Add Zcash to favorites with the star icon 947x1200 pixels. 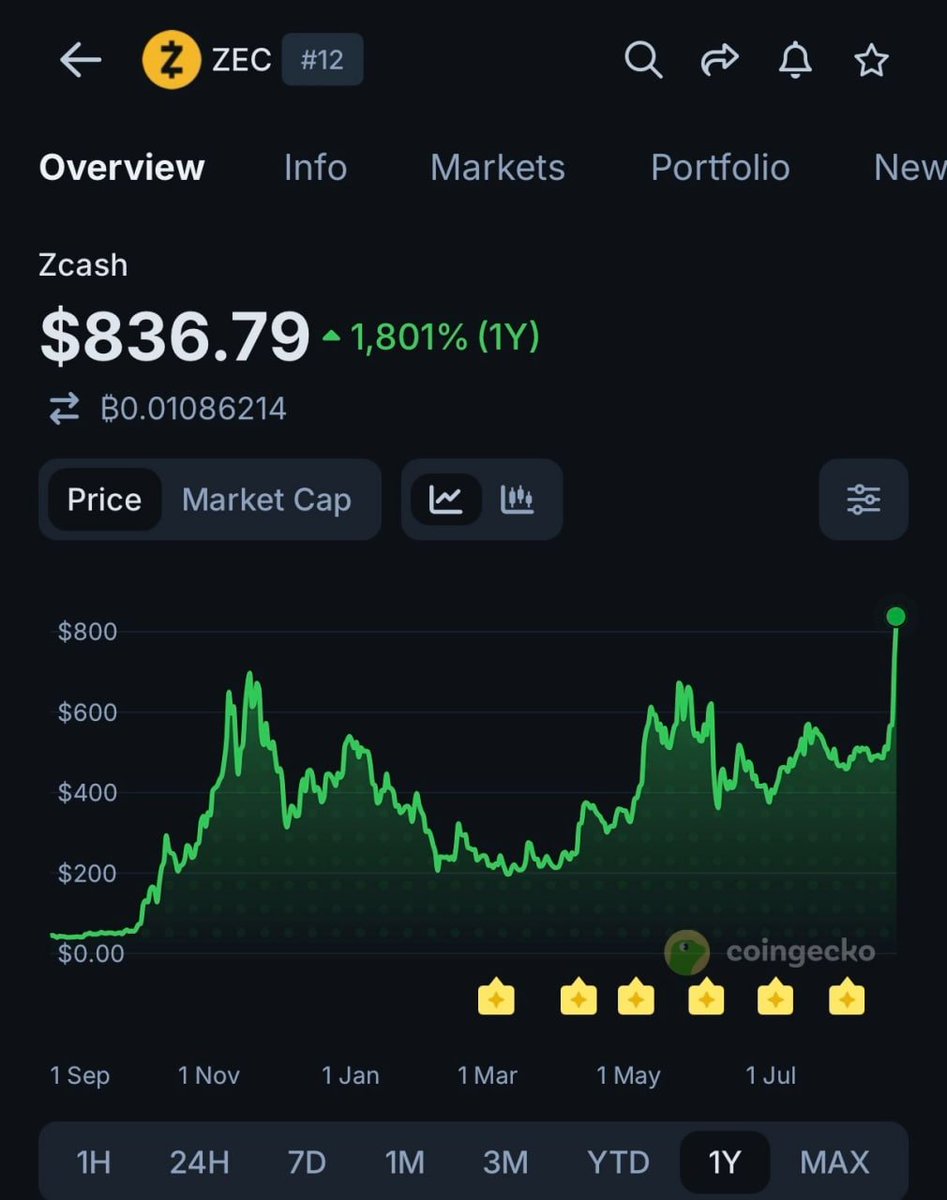click(871, 61)
